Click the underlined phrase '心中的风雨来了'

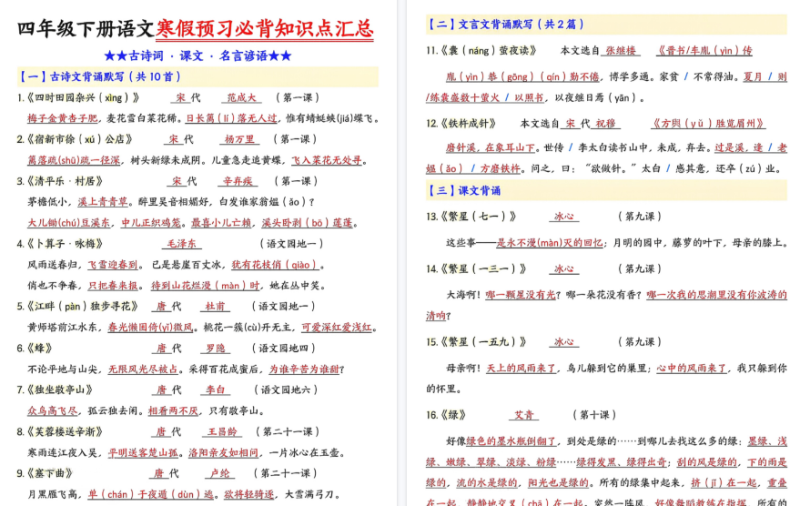point(691,368)
